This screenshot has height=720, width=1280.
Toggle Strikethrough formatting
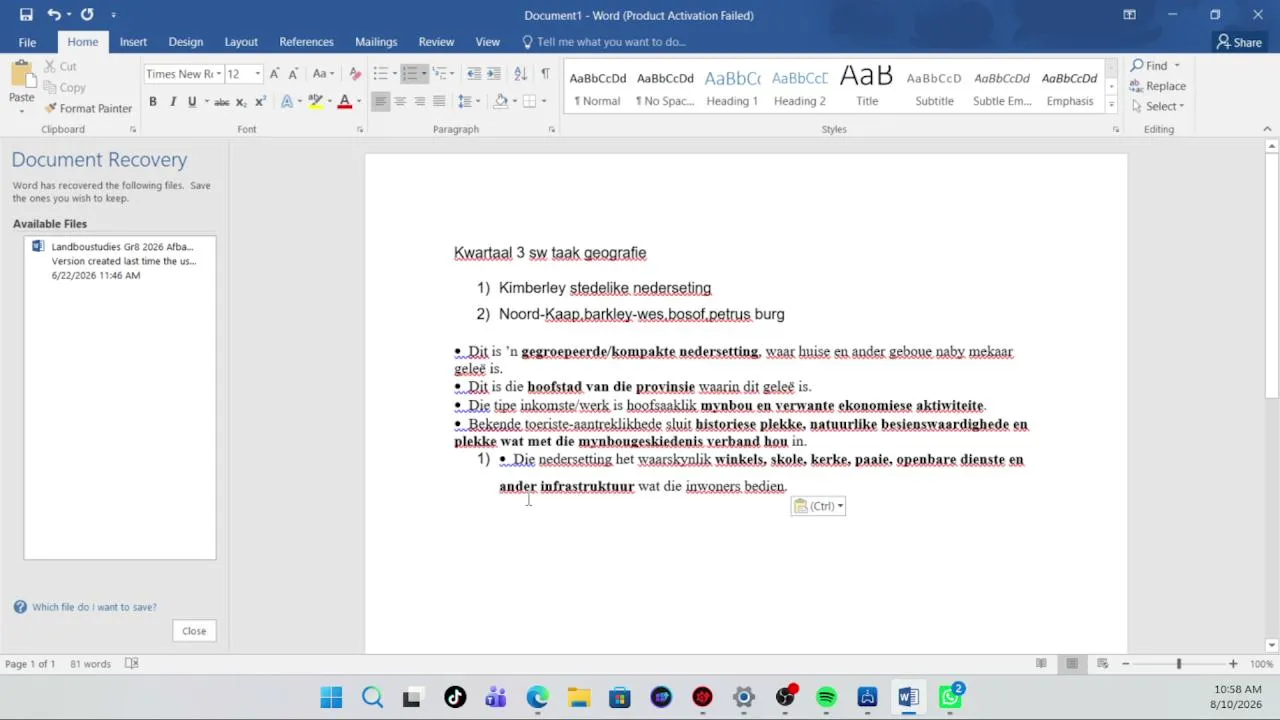point(222,101)
